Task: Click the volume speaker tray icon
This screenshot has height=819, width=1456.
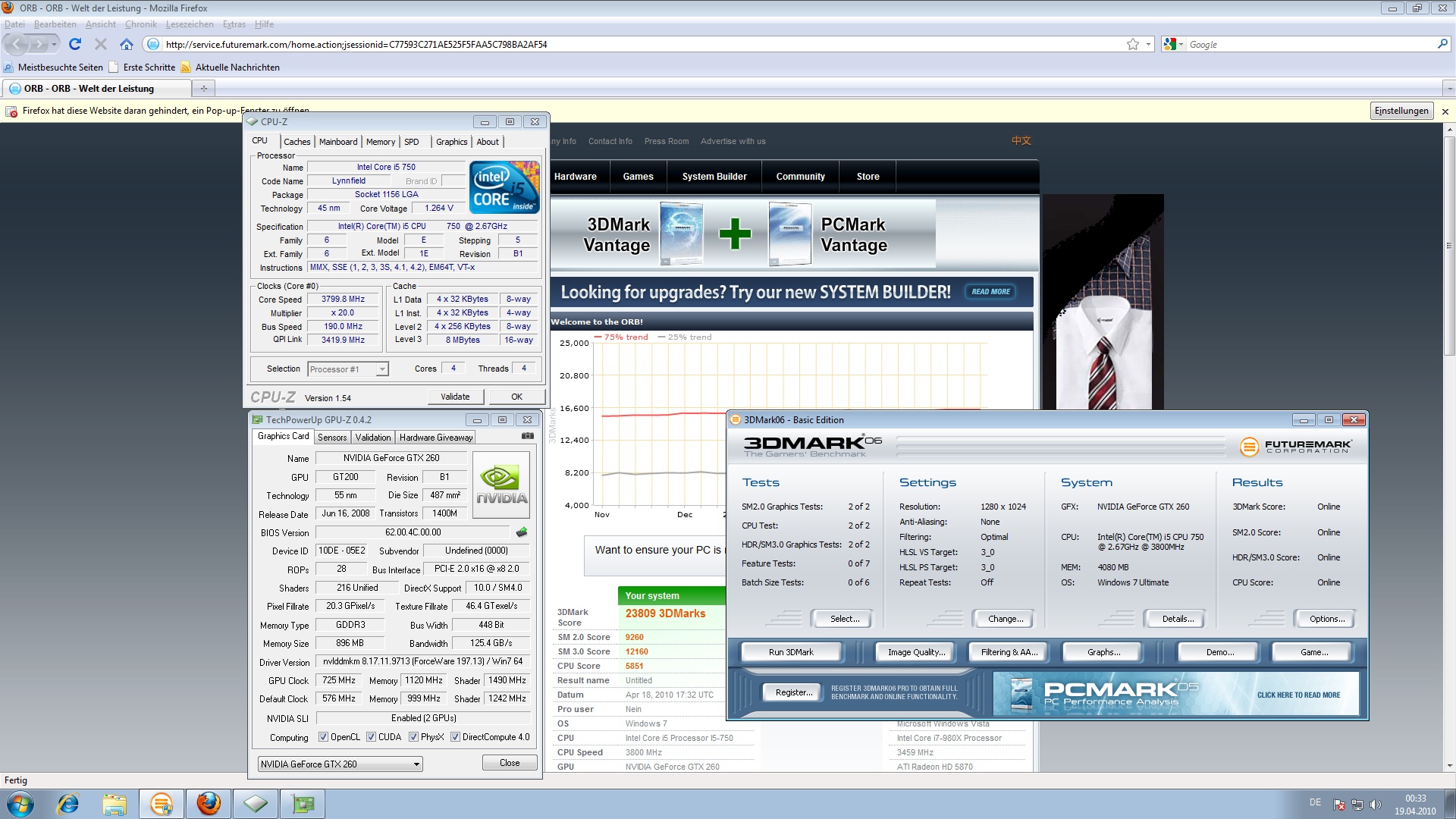Action: [1376, 805]
